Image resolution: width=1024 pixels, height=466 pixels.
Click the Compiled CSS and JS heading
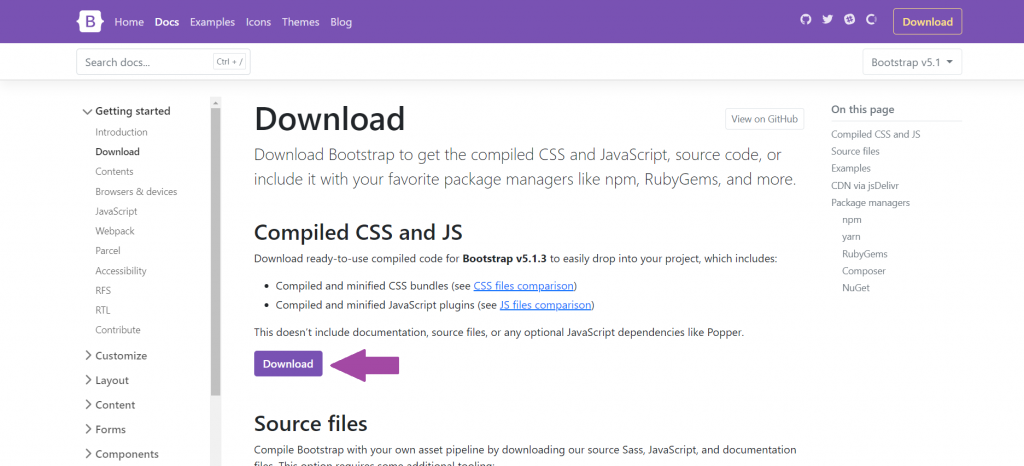coord(358,232)
